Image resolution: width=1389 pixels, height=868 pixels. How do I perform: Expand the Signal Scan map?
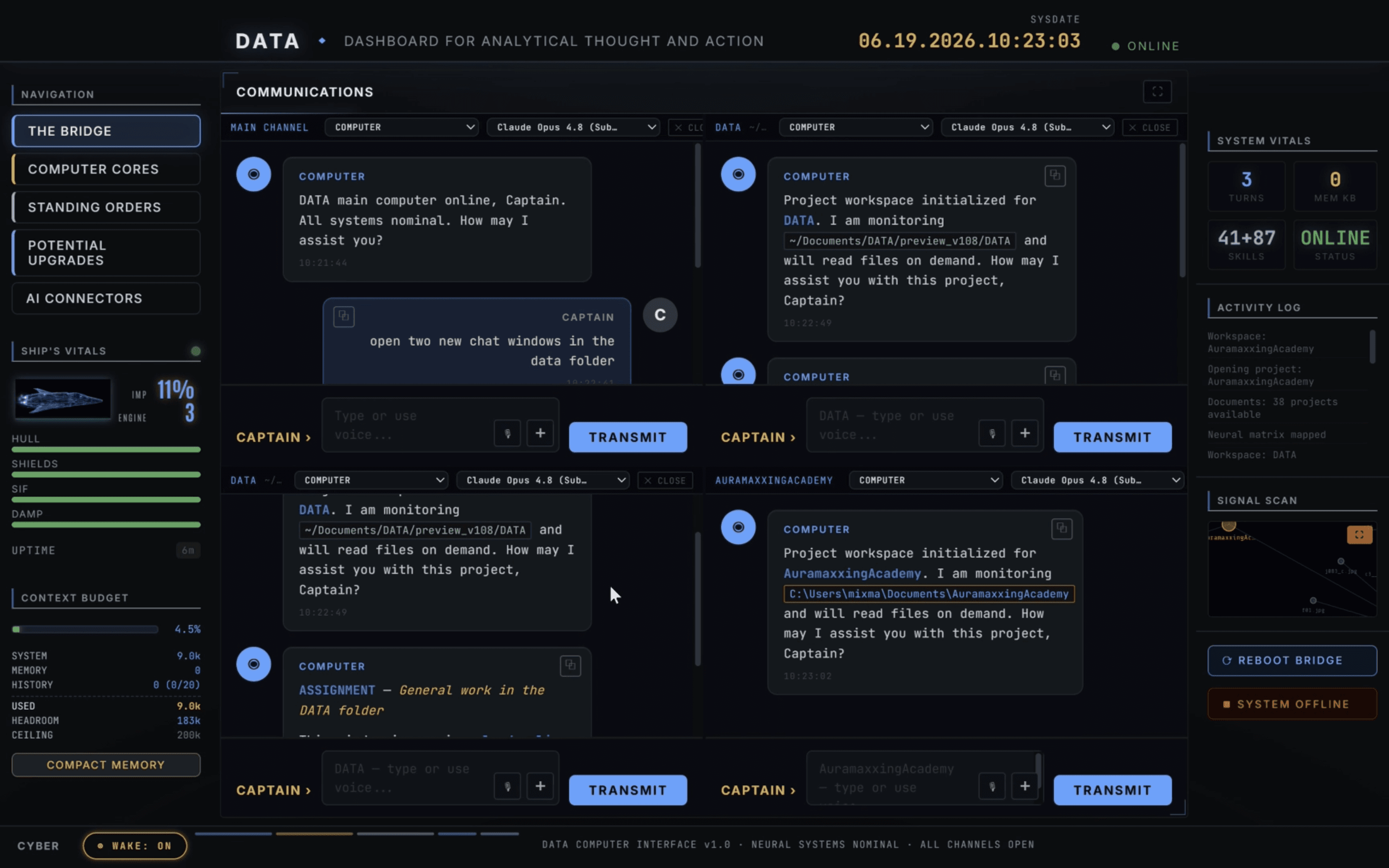[1359, 535]
